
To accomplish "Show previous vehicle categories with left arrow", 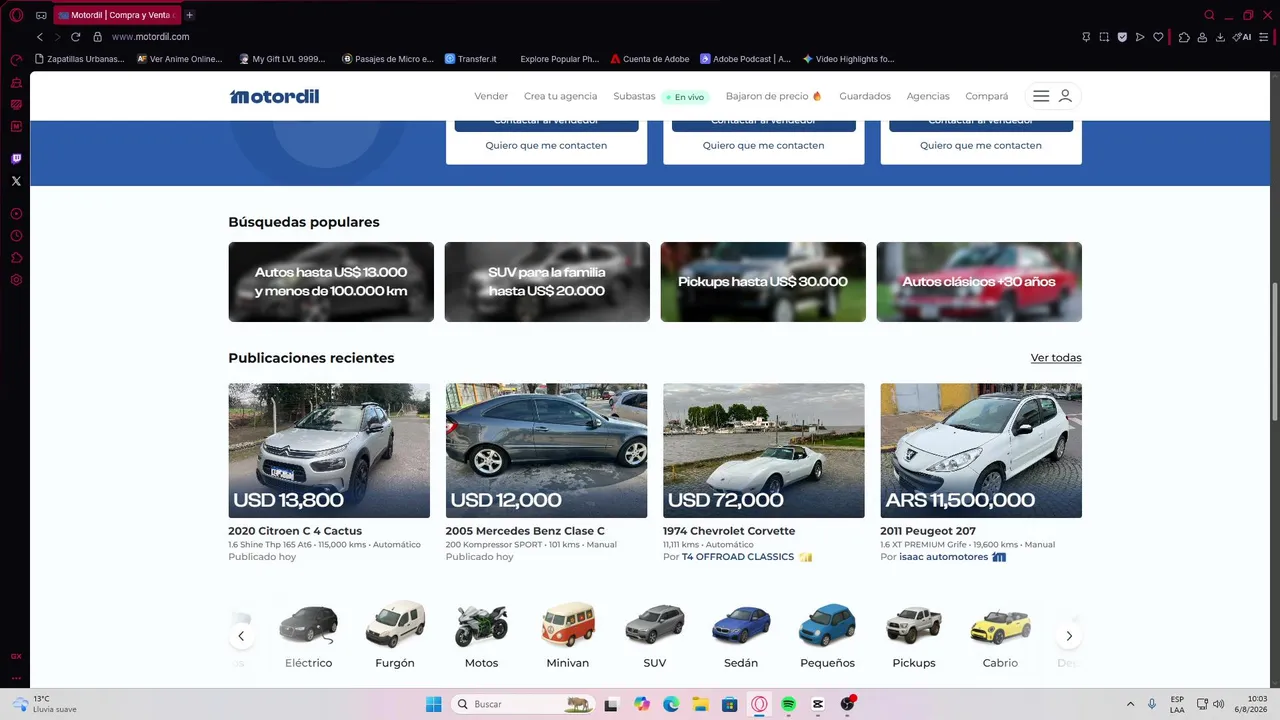I will click(241, 636).
